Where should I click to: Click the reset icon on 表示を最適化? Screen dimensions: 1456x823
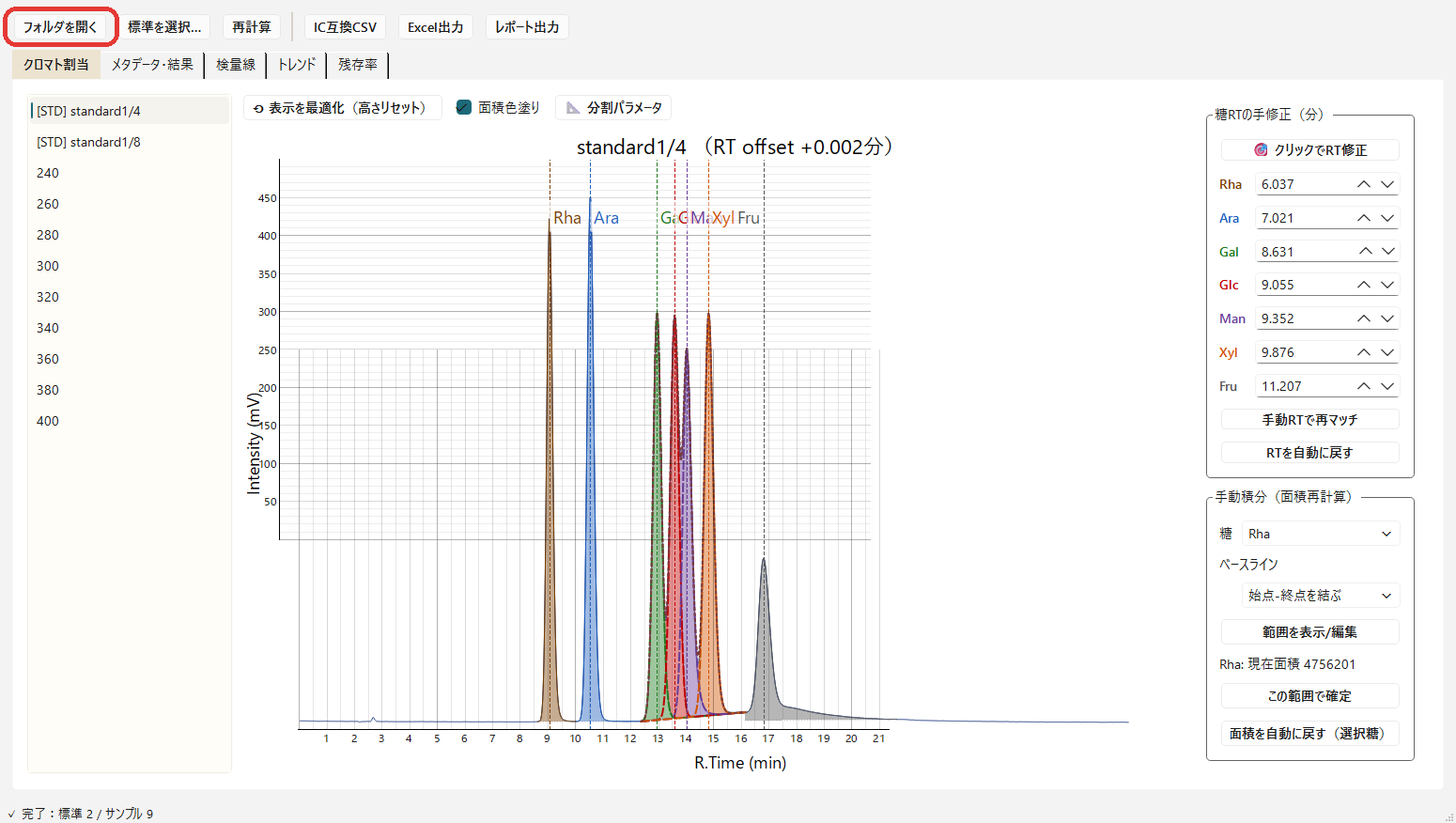(x=258, y=109)
